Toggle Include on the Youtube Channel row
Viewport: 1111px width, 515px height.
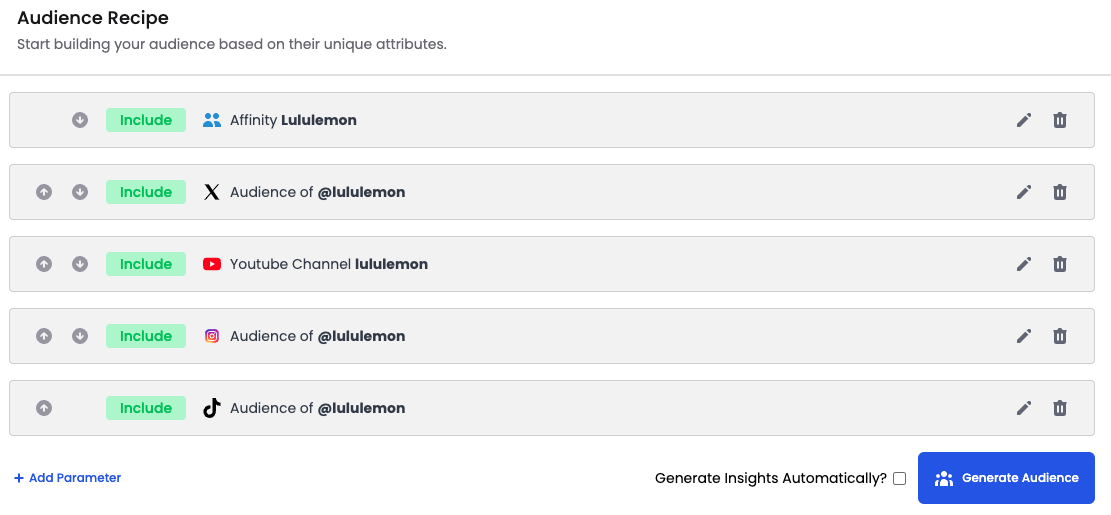pos(146,264)
